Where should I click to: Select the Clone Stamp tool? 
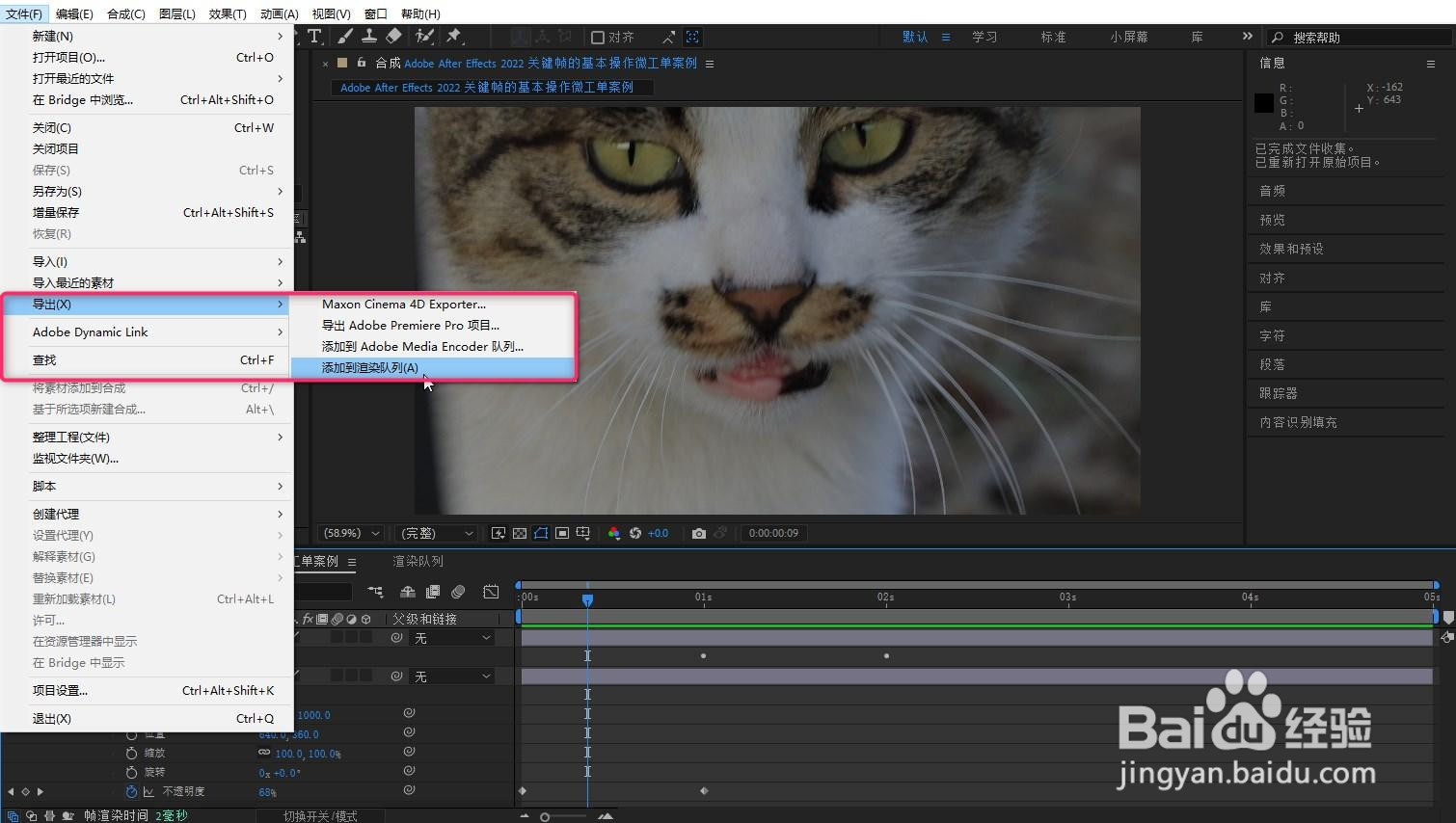click(368, 37)
